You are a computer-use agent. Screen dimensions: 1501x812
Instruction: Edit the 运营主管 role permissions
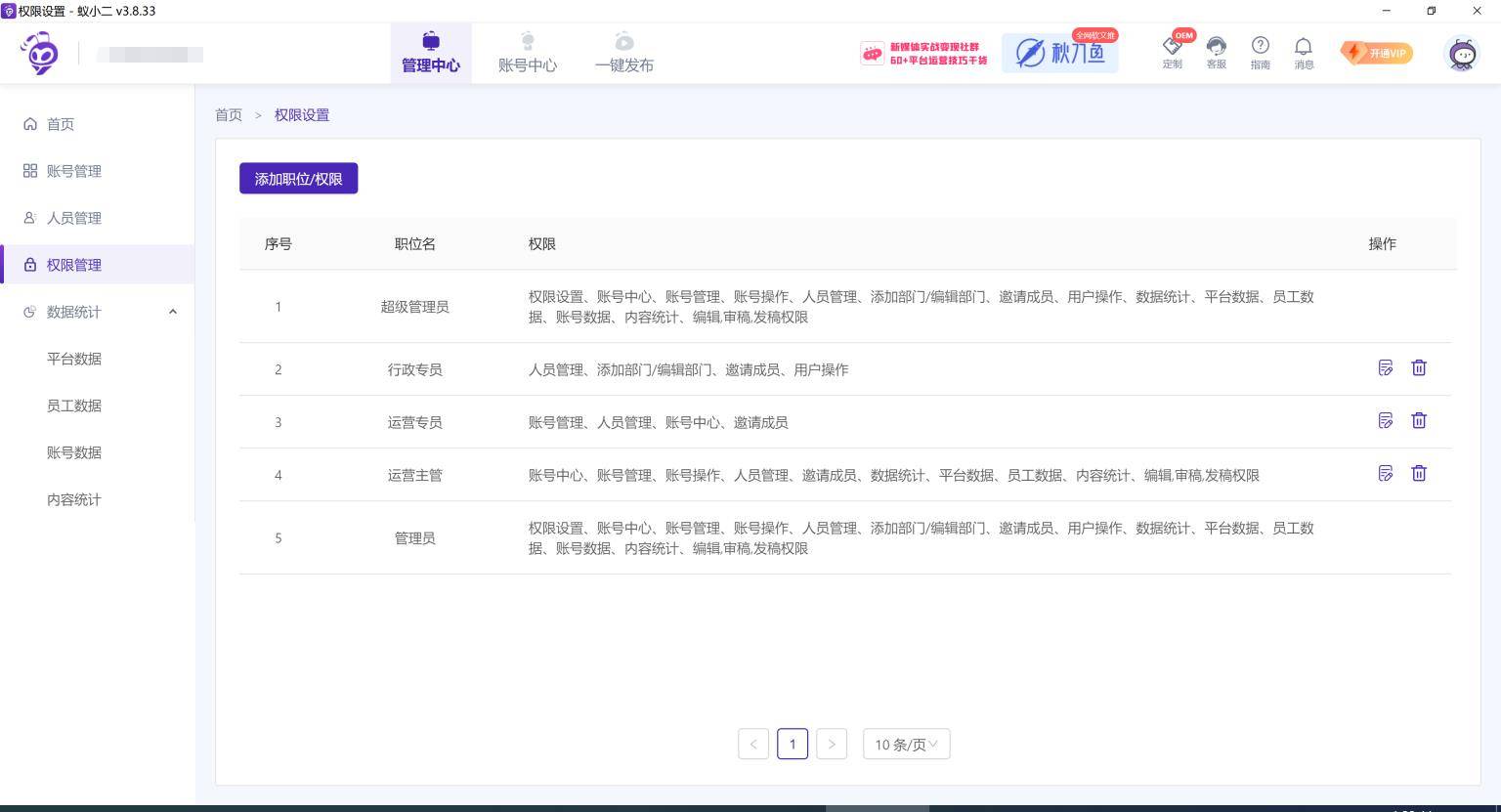point(1385,474)
